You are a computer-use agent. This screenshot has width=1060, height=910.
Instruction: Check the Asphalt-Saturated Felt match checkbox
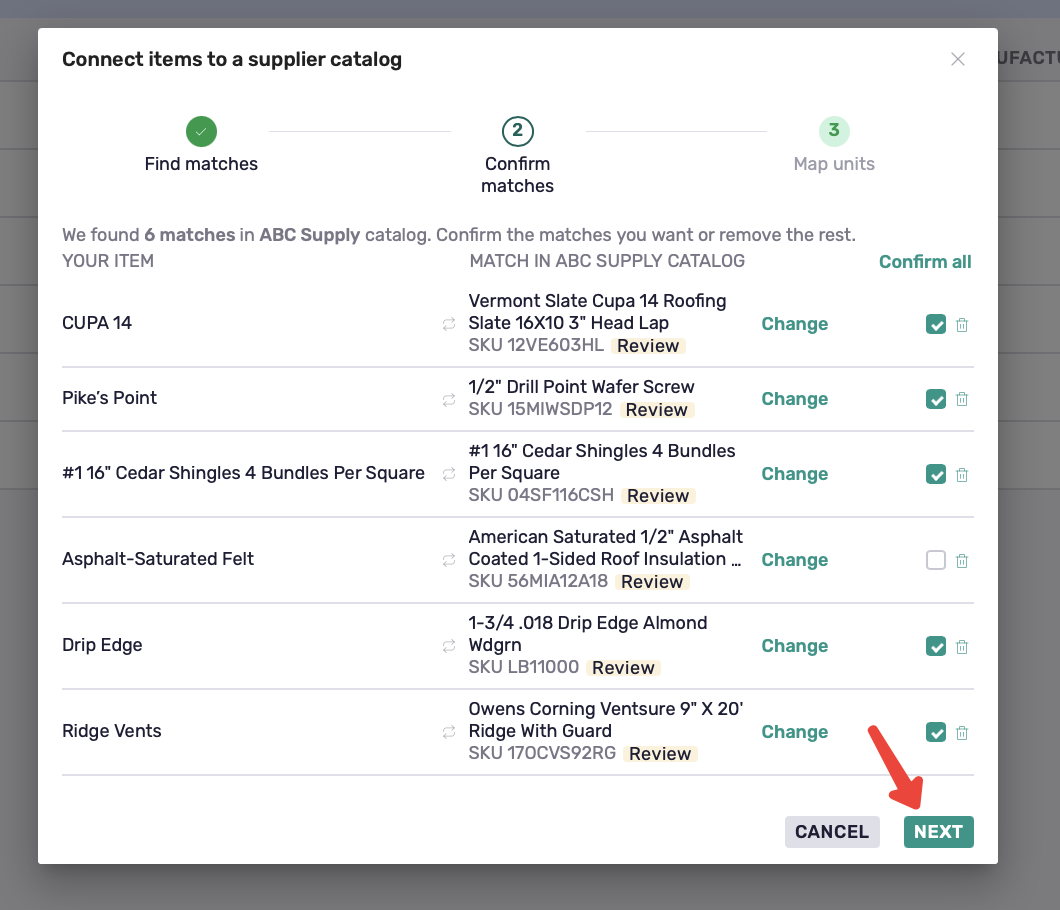pyautogui.click(x=936, y=560)
